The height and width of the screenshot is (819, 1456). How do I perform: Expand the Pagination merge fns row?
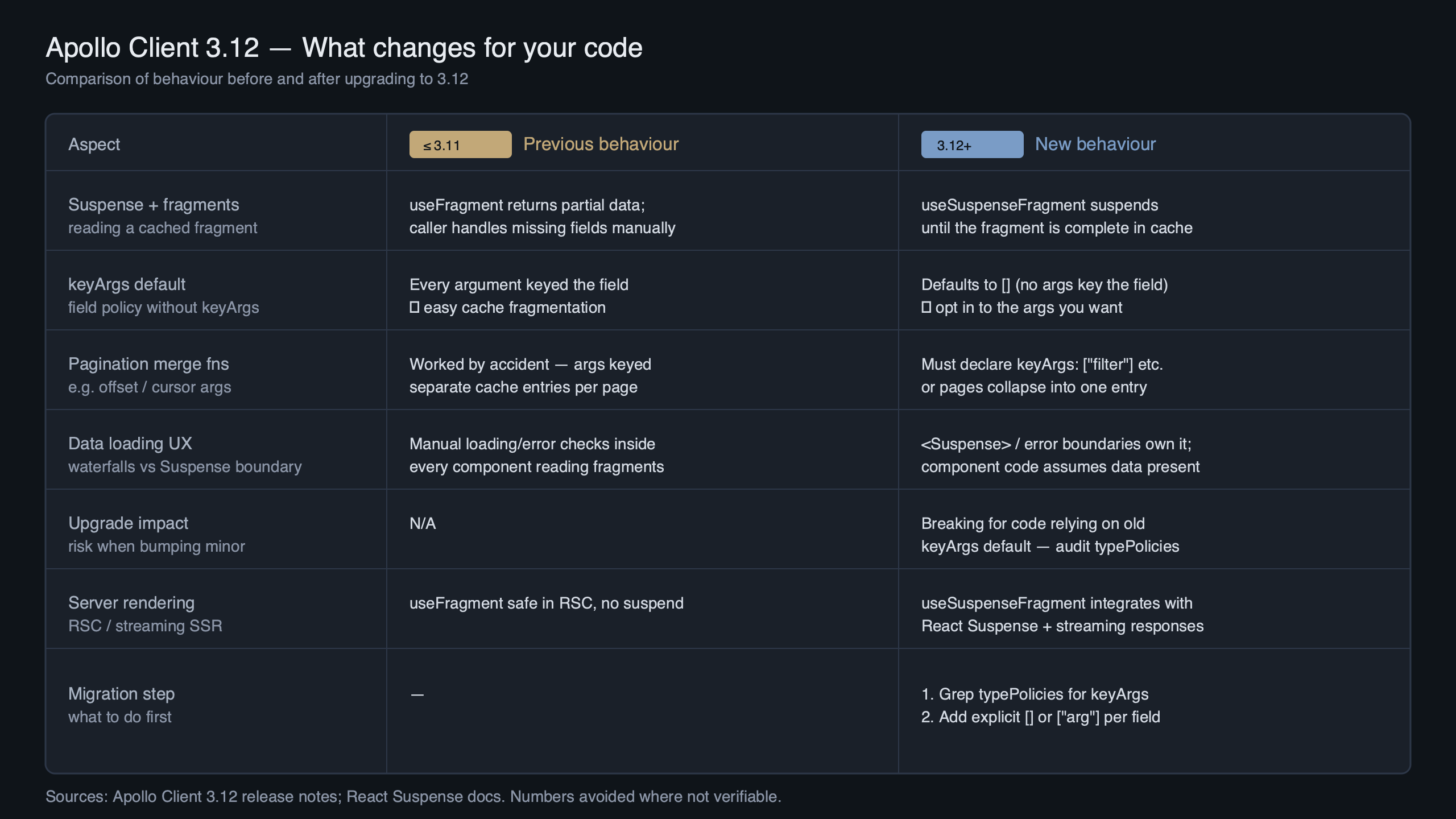pos(148,364)
